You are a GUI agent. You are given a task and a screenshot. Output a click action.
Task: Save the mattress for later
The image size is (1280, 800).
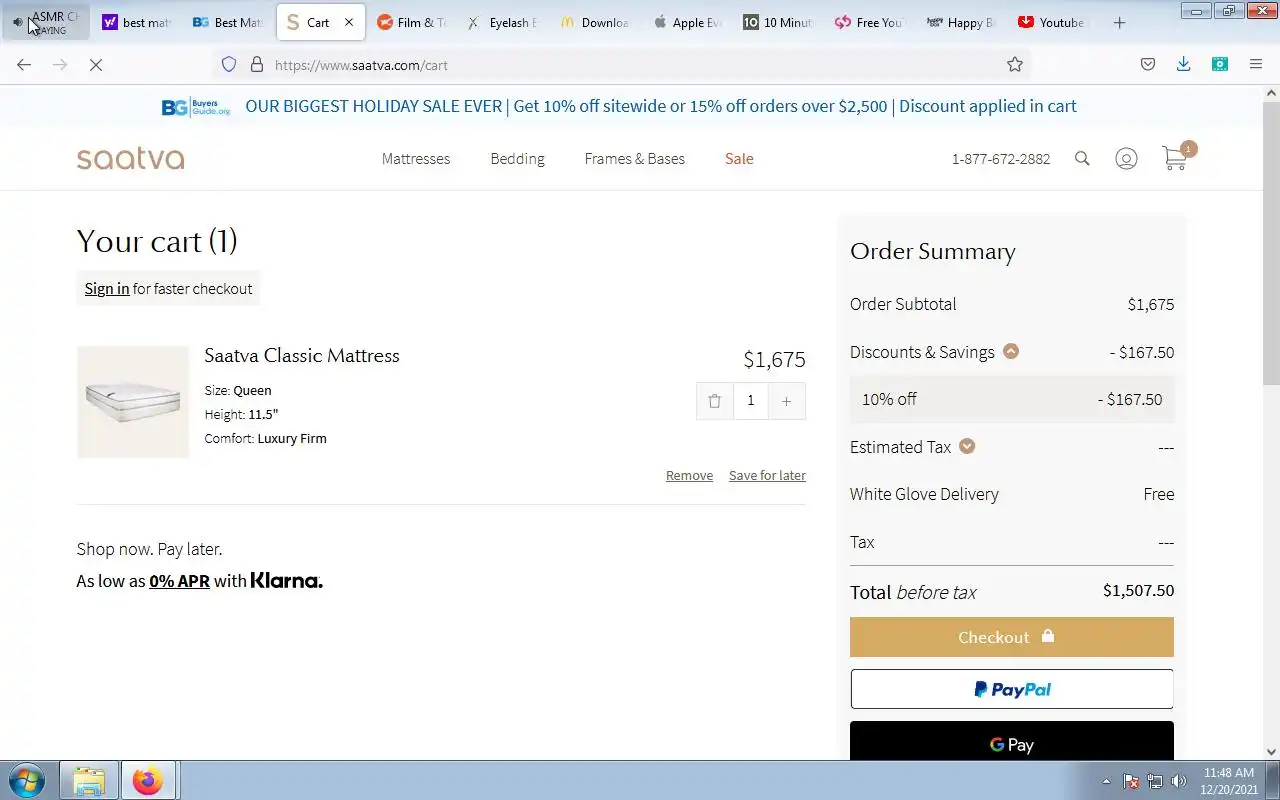pos(767,475)
